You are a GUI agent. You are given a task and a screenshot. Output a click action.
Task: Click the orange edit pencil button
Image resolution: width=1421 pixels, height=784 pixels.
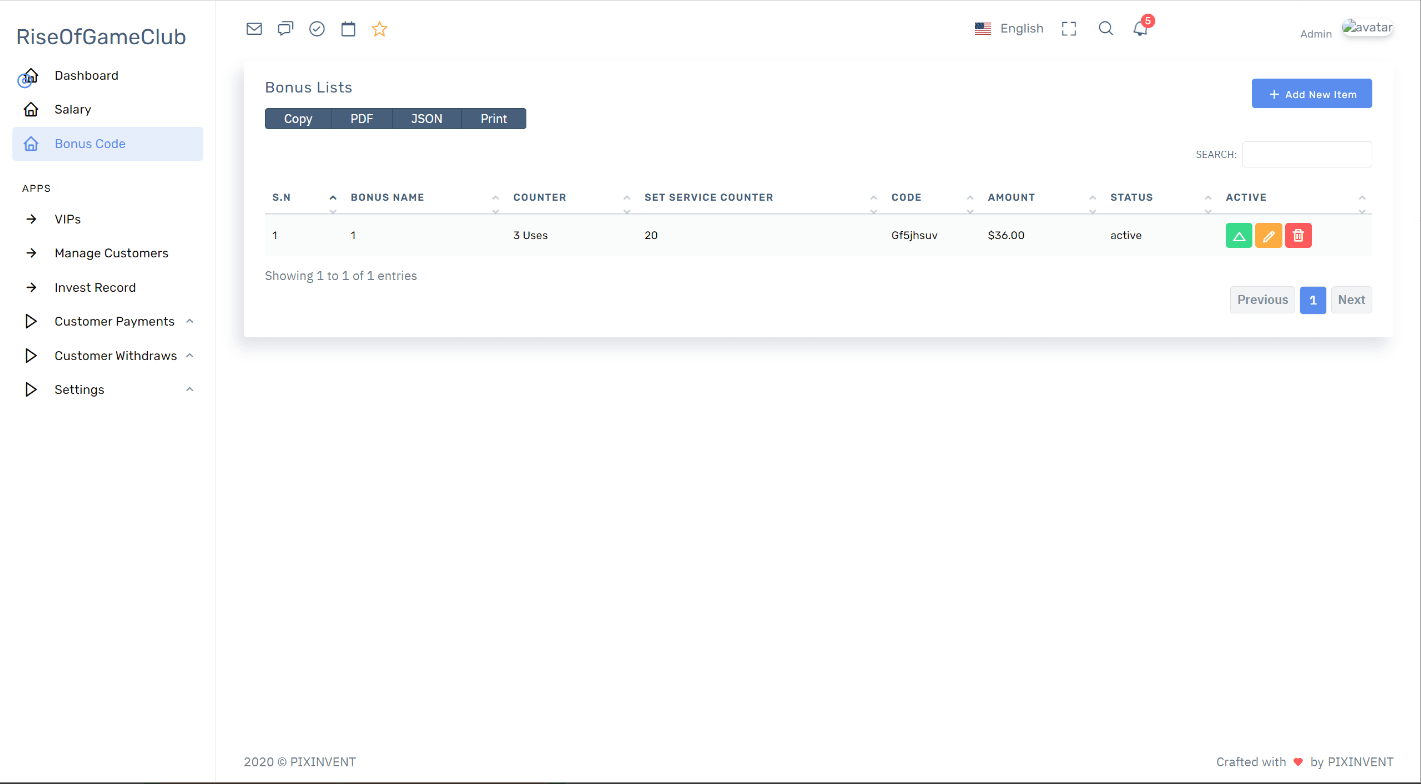[1268, 236]
